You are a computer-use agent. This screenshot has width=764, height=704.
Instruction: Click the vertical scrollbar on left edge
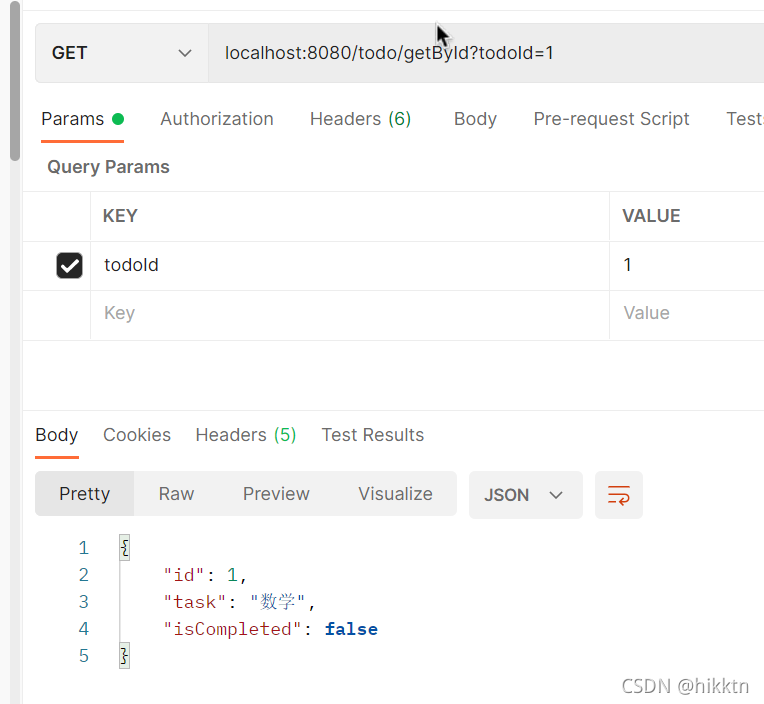click(15, 81)
